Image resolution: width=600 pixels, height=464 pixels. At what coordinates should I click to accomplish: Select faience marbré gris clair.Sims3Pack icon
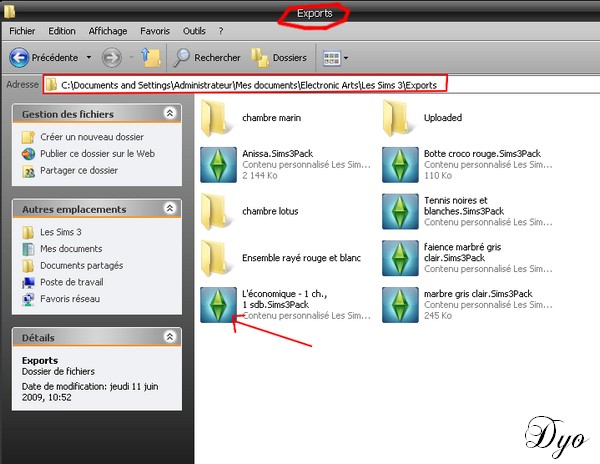(x=400, y=258)
